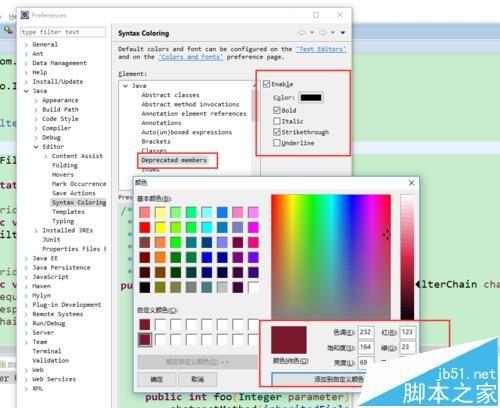Uncheck the Bold checkbox
The height and width of the screenshot is (408, 500).
tap(277, 110)
